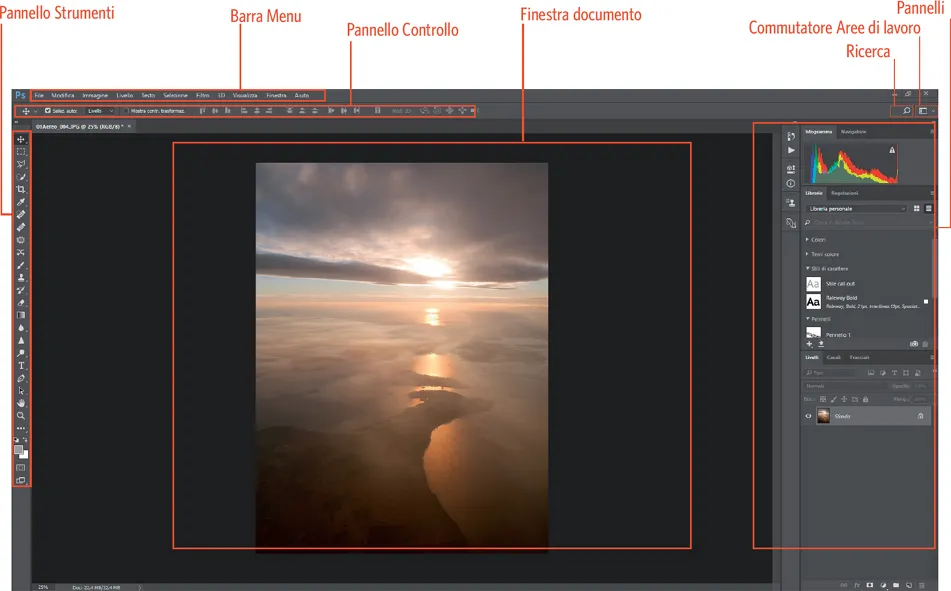The height and width of the screenshot is (591, 951).
Task: Select the Lasso tool
Action: pyautogui.click(x=21, y=164)
